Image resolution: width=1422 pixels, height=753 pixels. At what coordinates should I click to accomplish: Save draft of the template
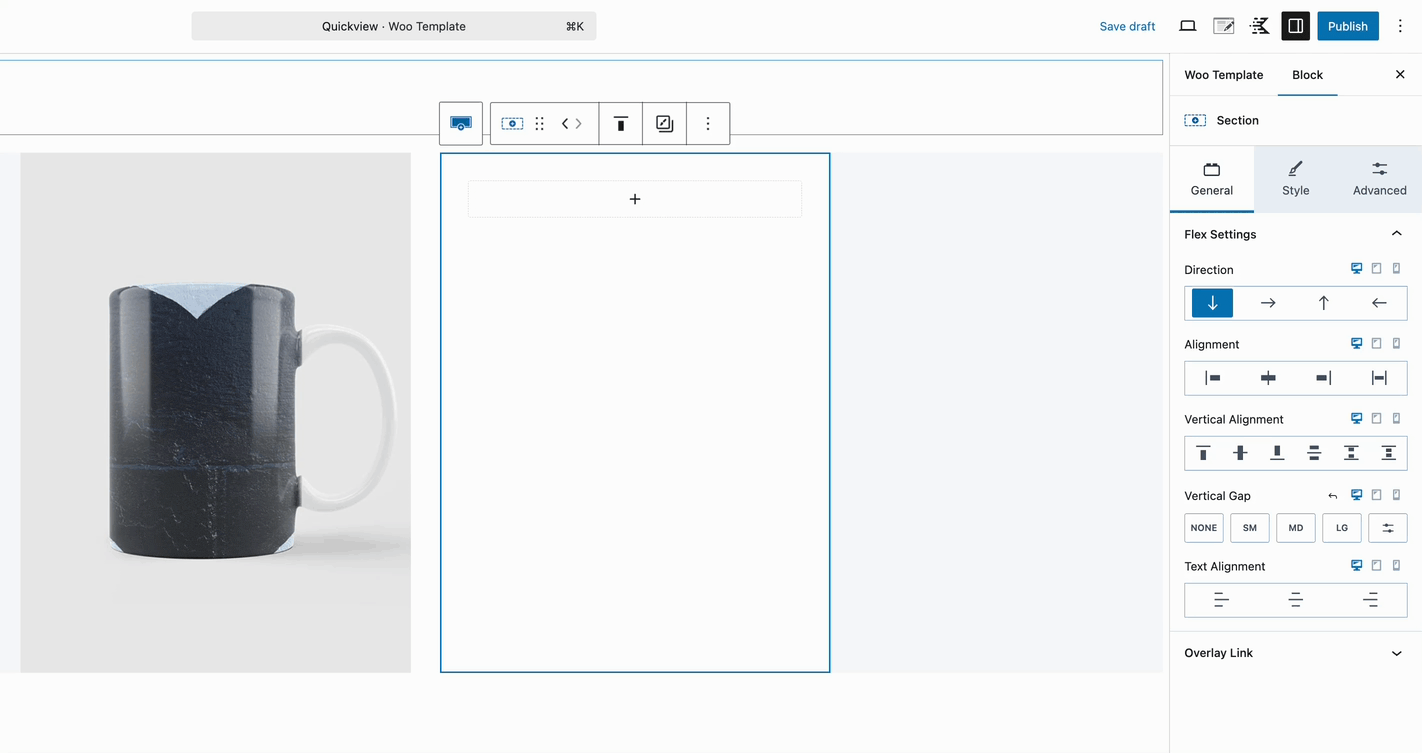[1127, 26]
